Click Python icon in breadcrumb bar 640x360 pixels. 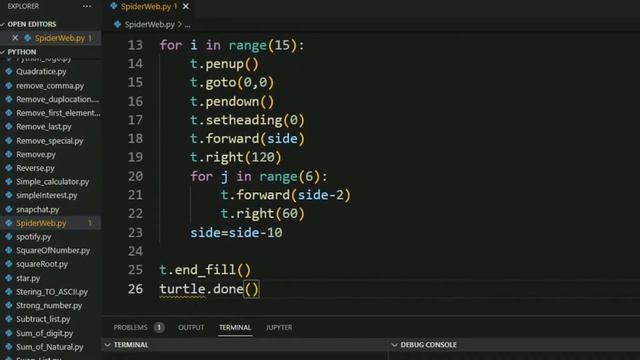point(118,24)
